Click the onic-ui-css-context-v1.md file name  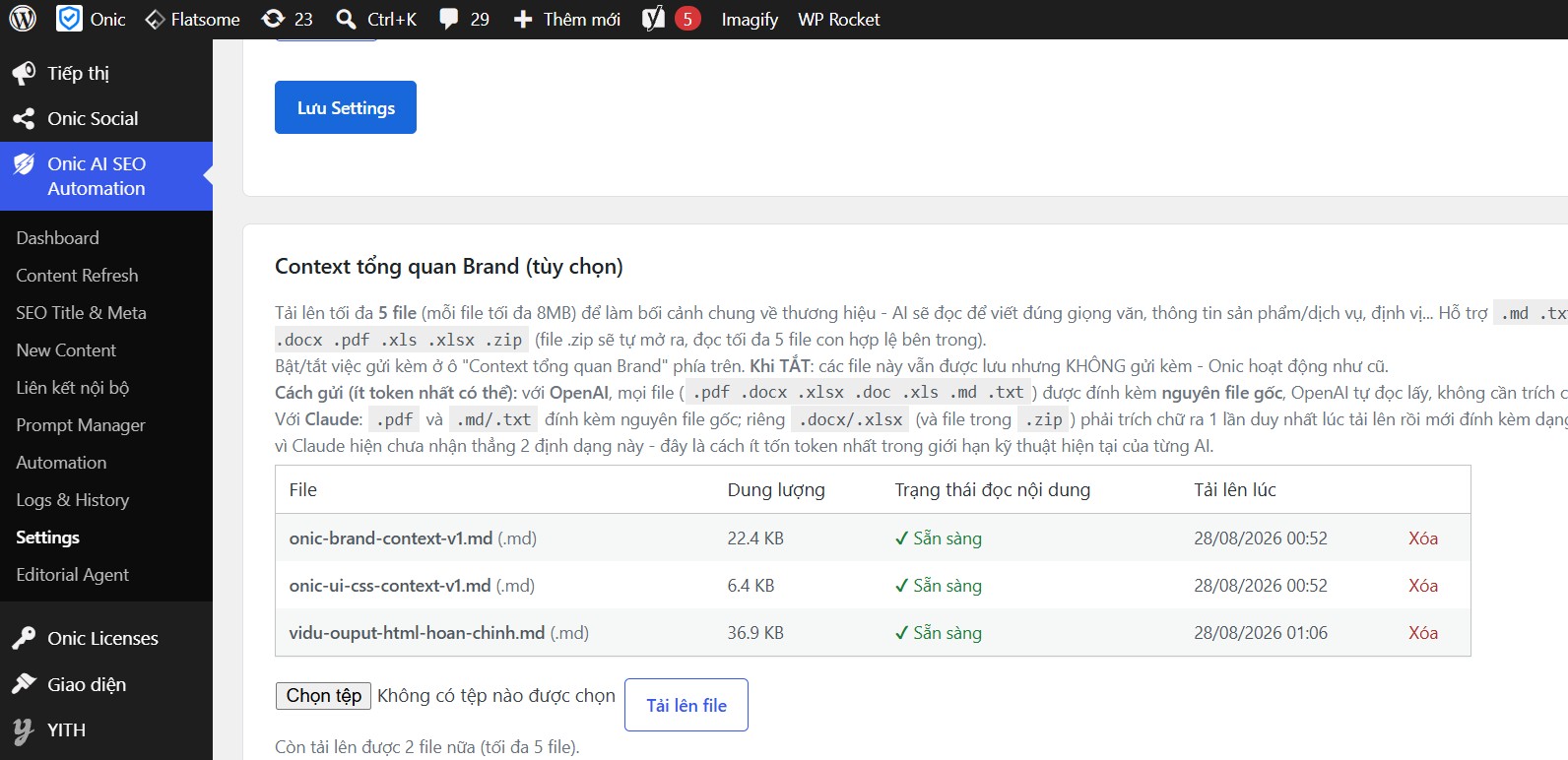390,586
